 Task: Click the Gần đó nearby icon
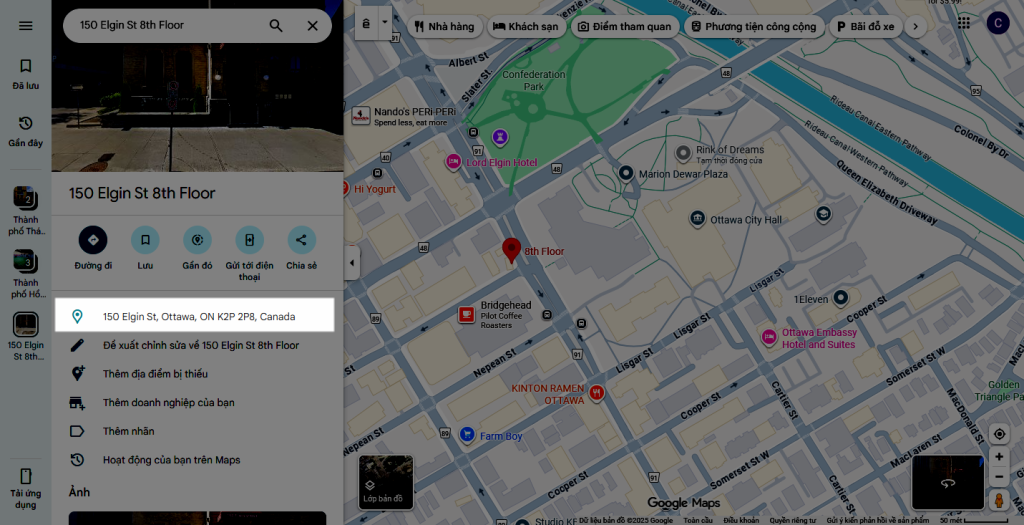click(197, 240)
